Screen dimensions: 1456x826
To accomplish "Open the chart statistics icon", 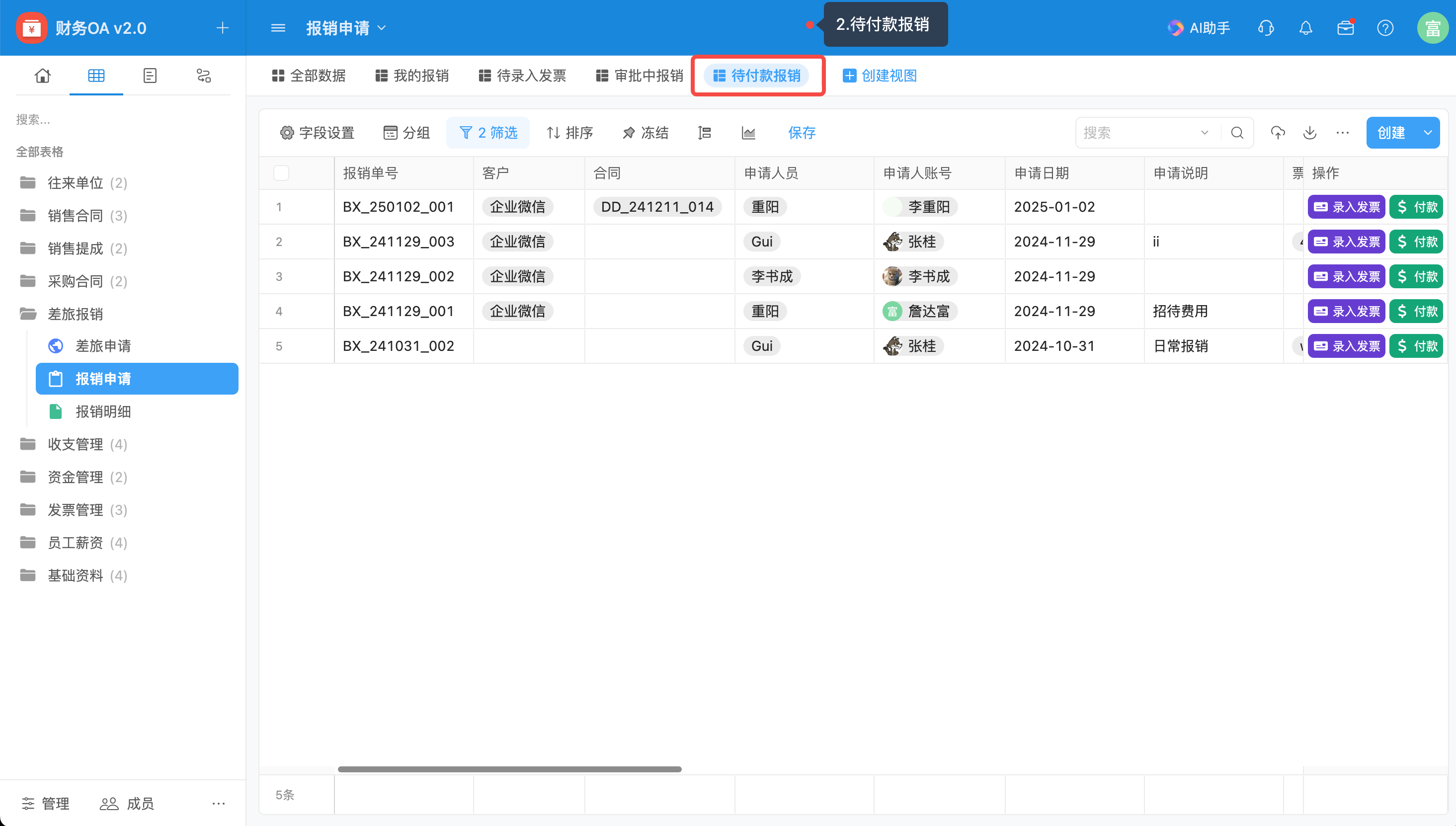I will click(749, 133).
